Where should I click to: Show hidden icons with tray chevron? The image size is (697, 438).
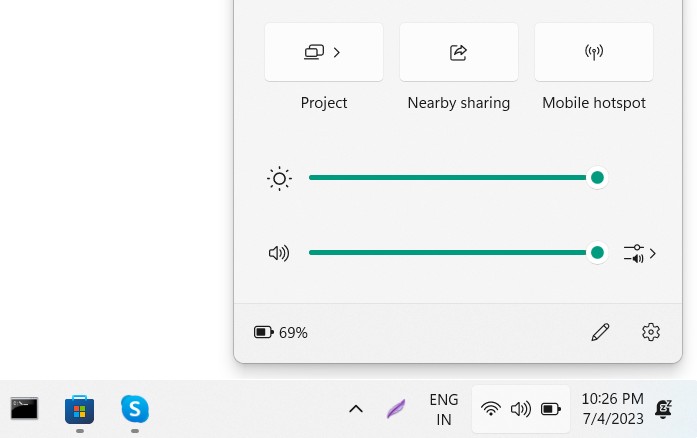pos(355,409)
